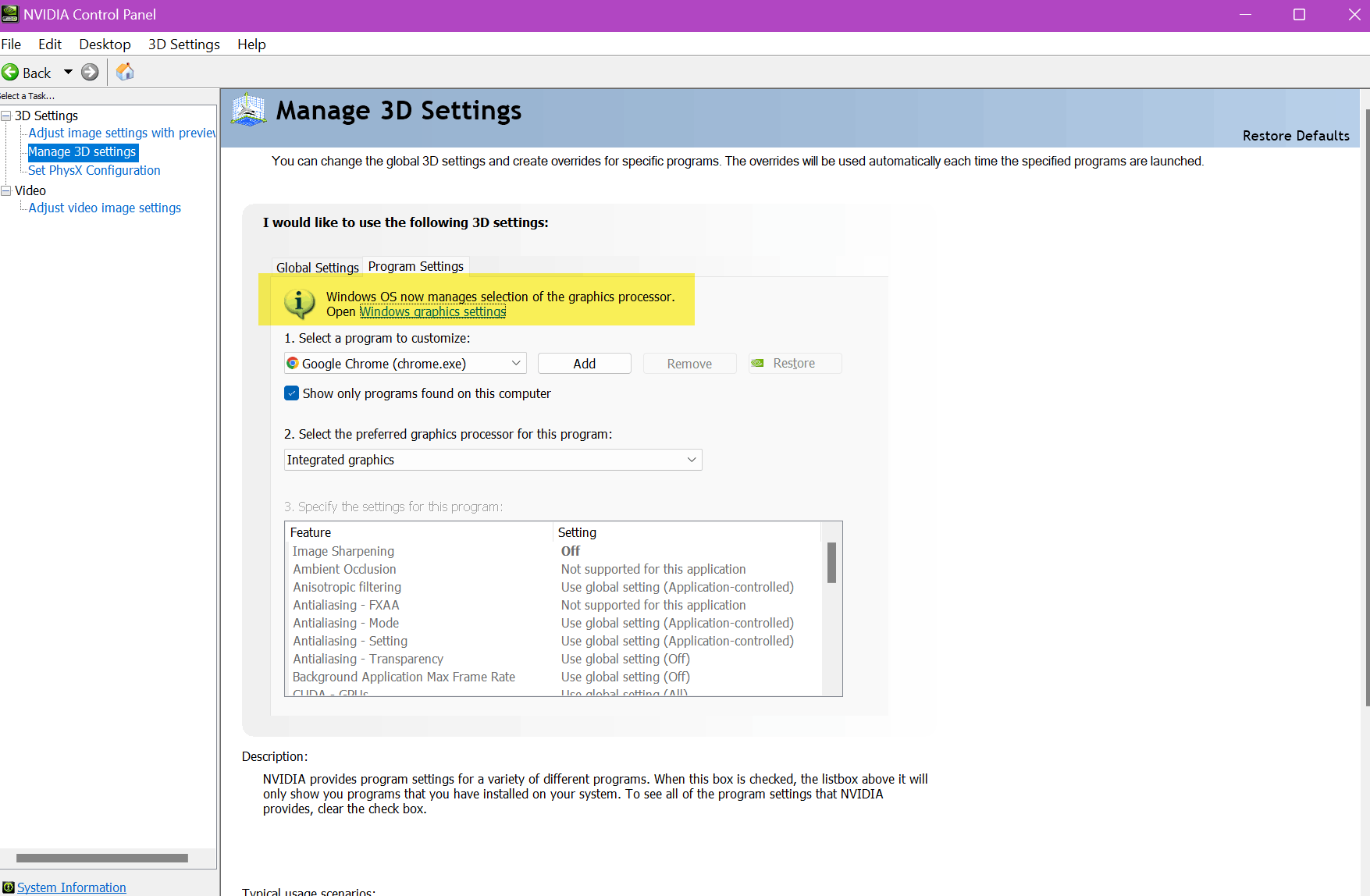Switch to the Program Settings tab
The image size is (1370, 896).
(x=416, y=266)
